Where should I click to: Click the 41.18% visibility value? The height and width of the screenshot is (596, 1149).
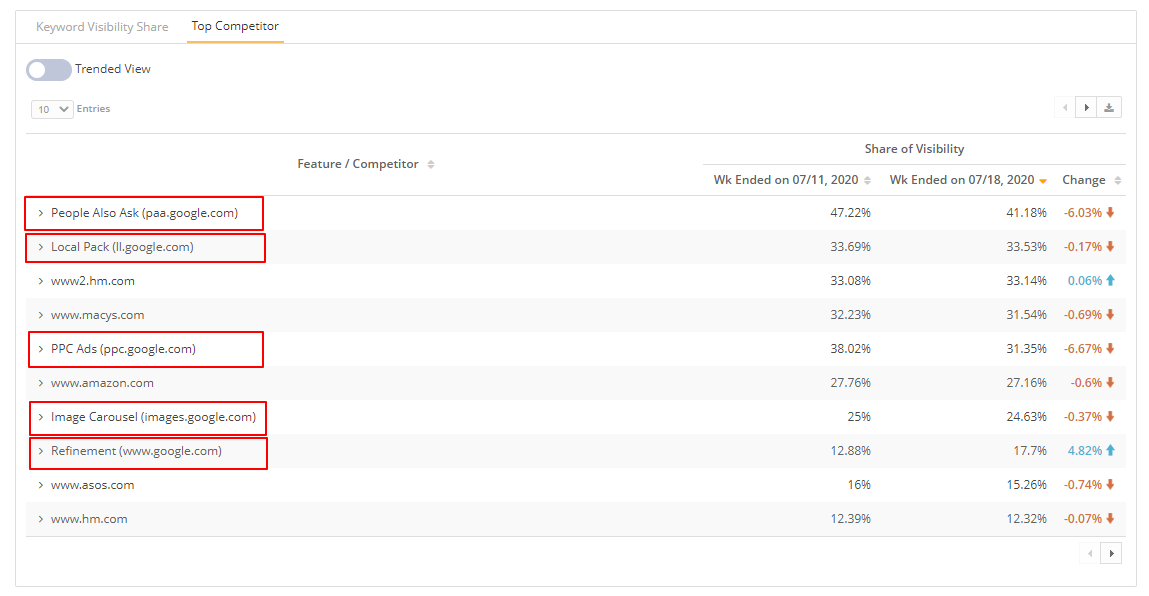click(1026, 213)
